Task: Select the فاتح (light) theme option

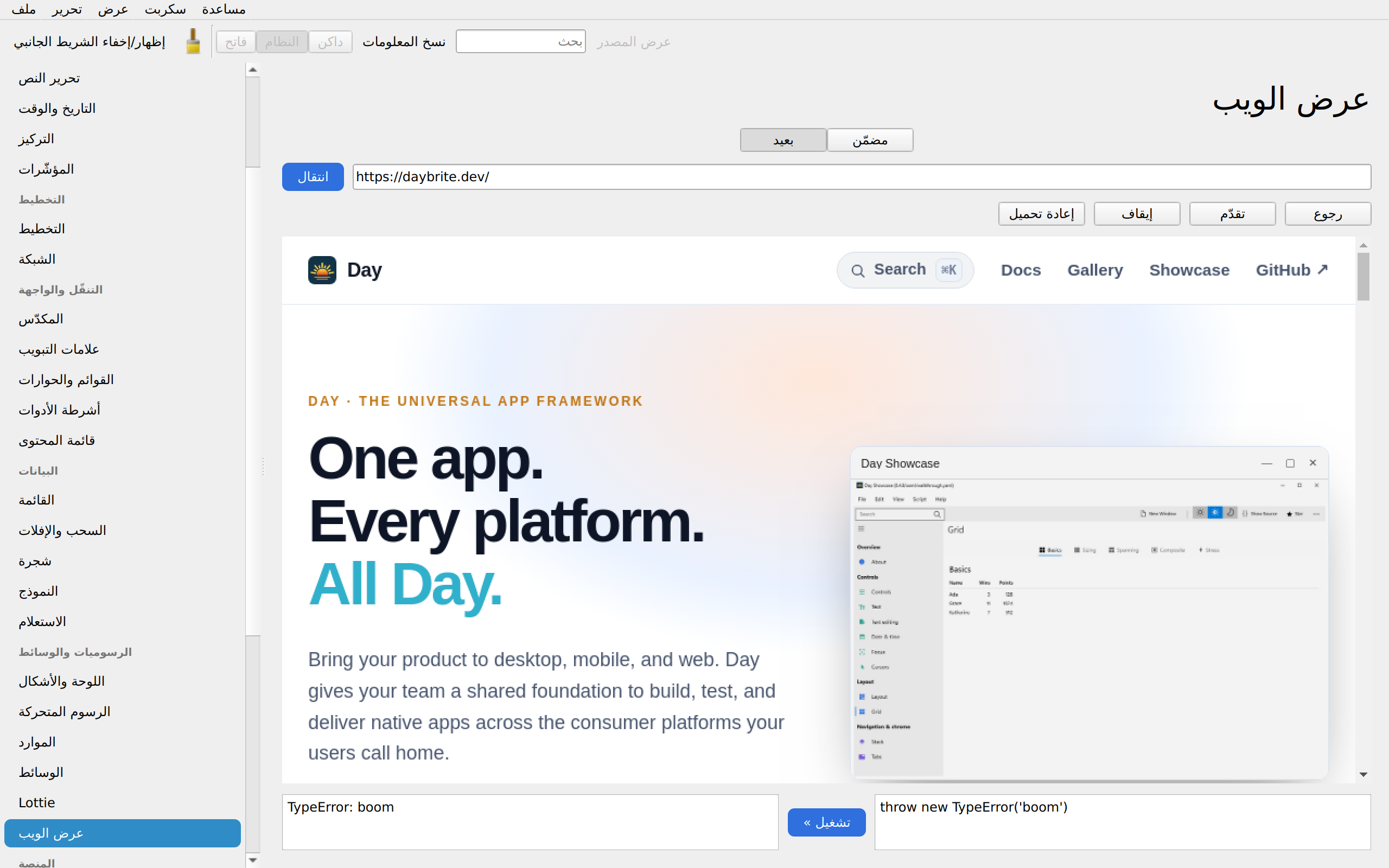Action: (x=236, y=42)
